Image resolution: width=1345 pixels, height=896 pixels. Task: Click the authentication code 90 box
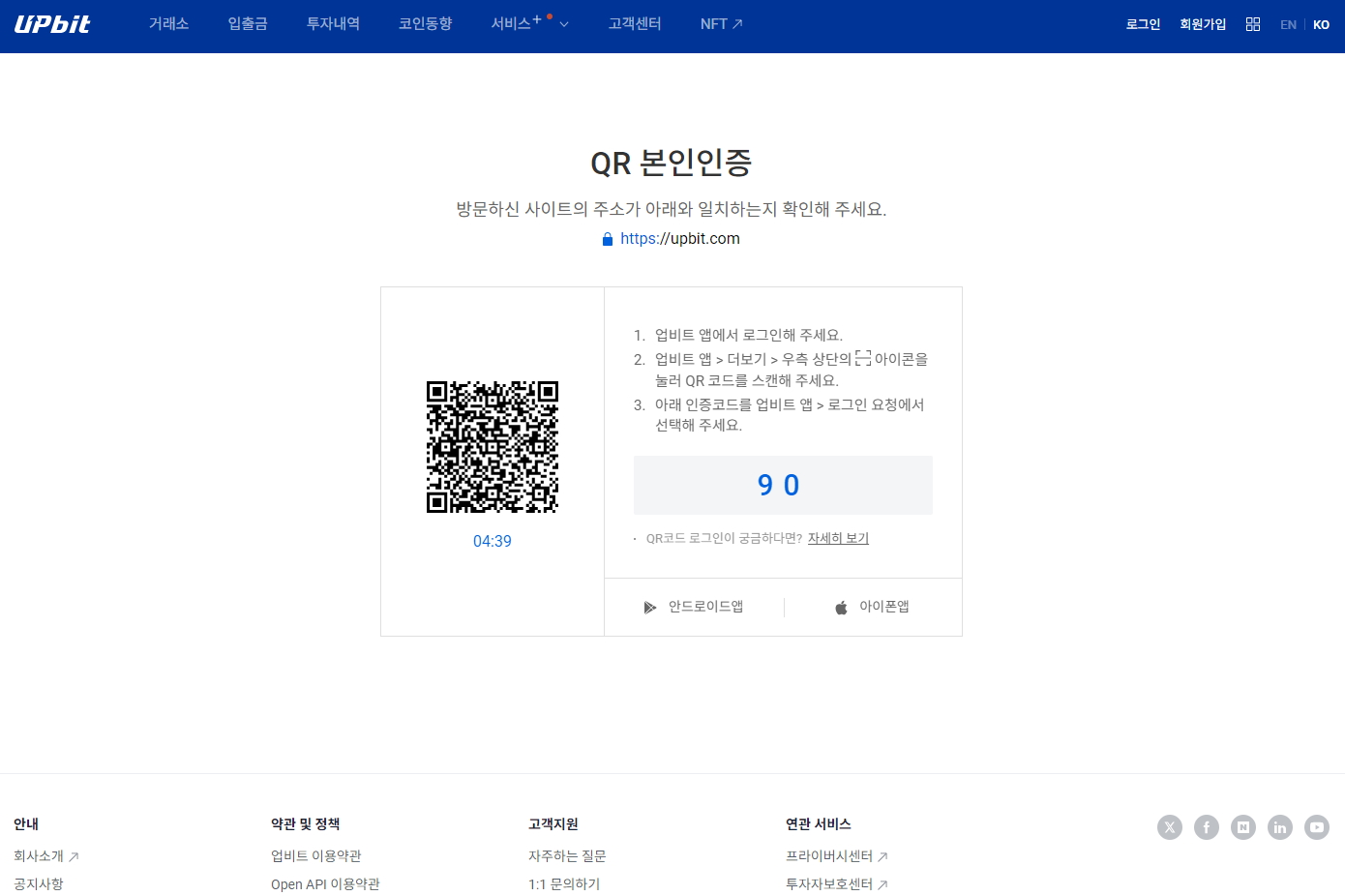click(783, 485)
